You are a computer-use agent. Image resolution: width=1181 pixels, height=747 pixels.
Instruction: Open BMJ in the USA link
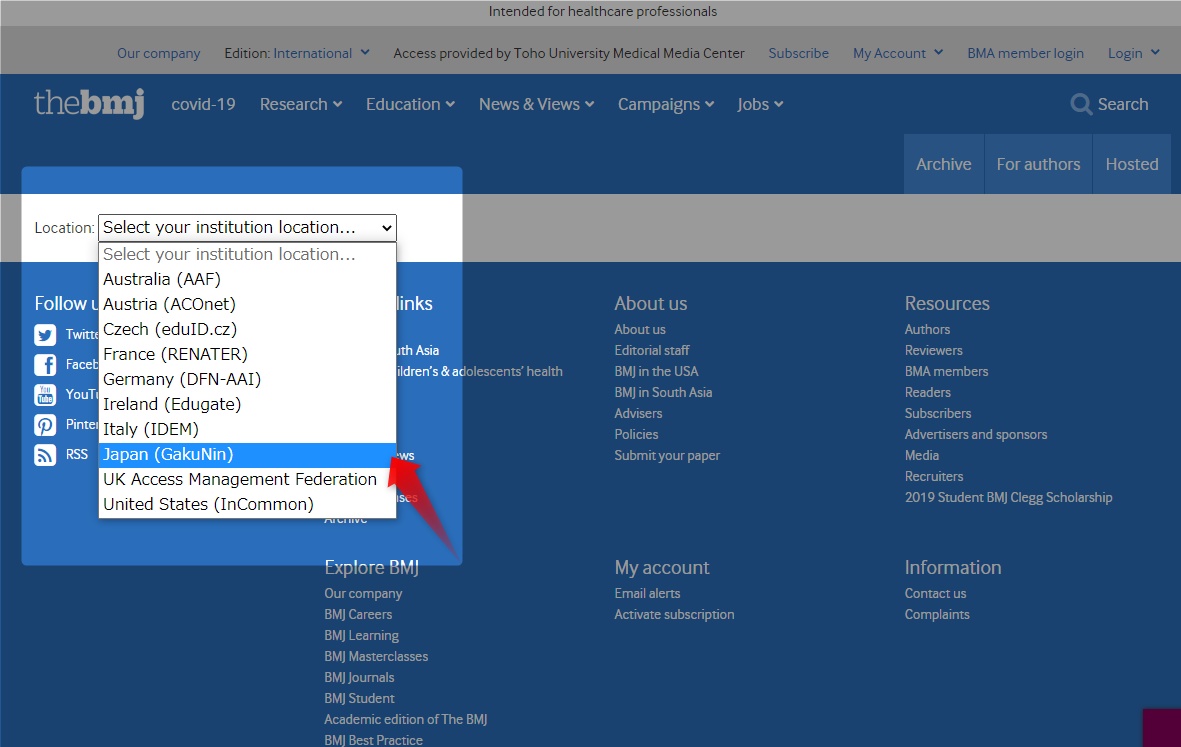click(x=656, y=371)
